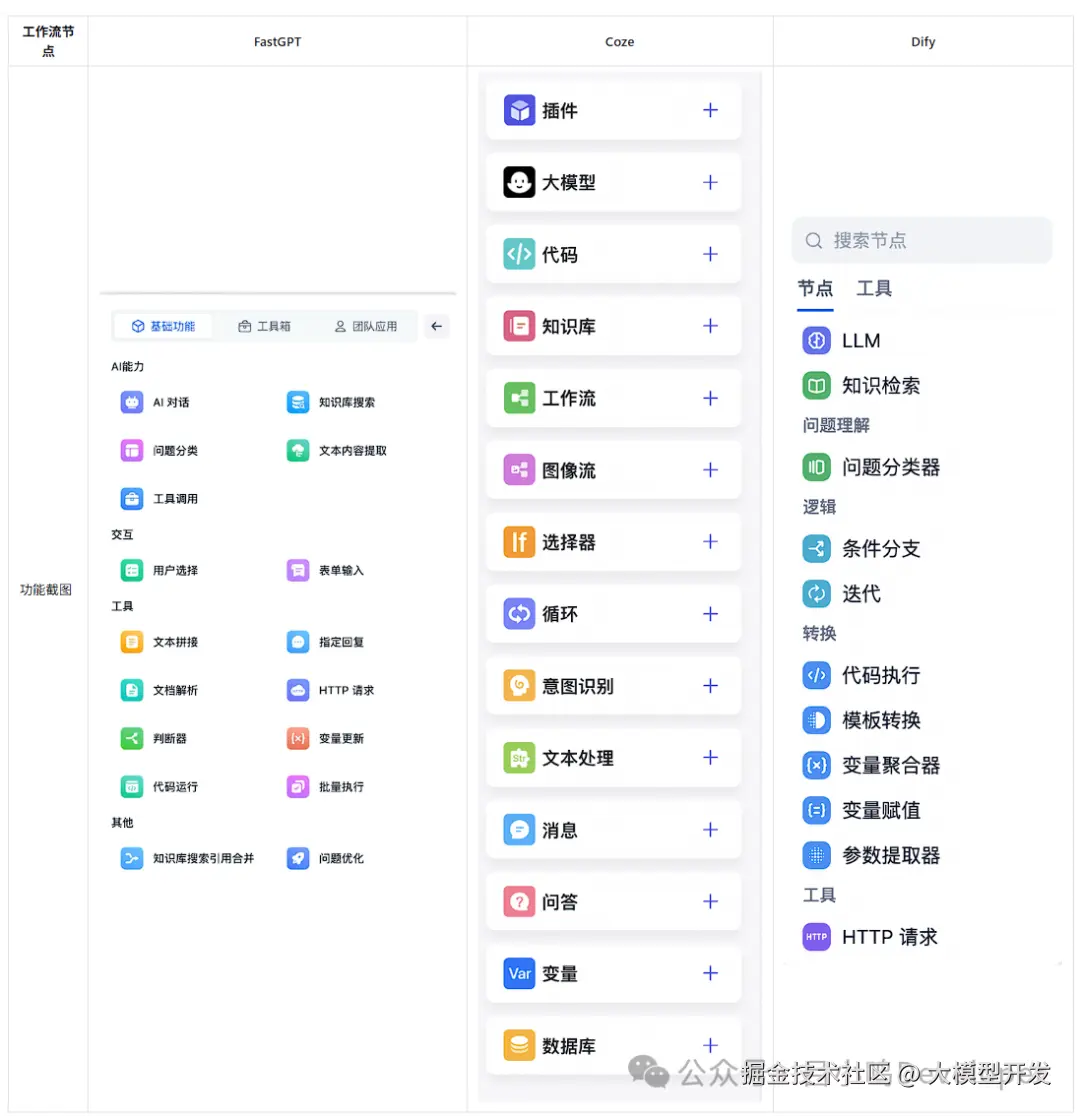The image size is (1080, 1116).
Task: Select the 变量更新 node icon
Action: 298,739
